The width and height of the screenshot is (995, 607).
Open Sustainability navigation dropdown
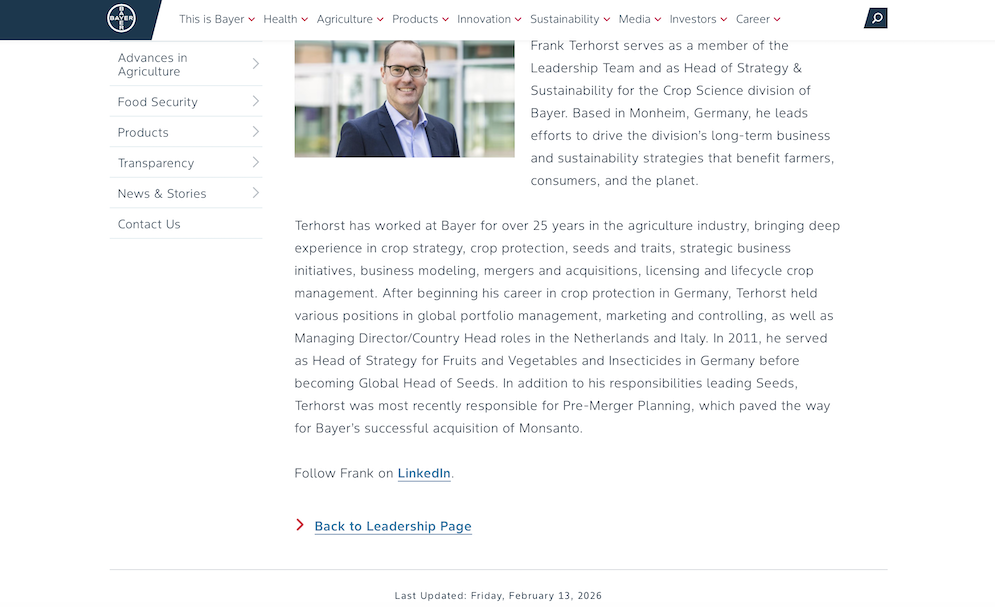click(x=570, y=19)
